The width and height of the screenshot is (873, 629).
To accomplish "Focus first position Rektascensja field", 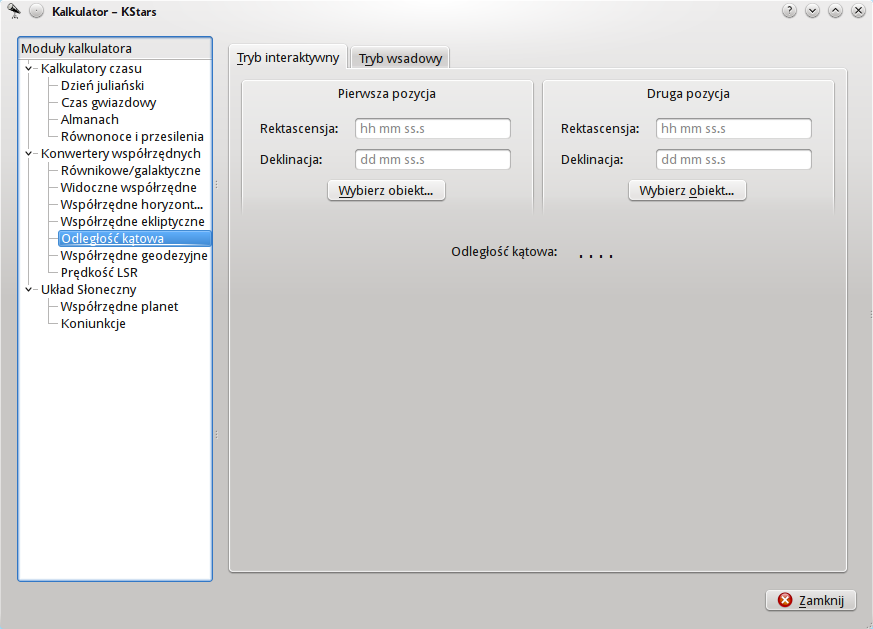I will tap(432, 129).
